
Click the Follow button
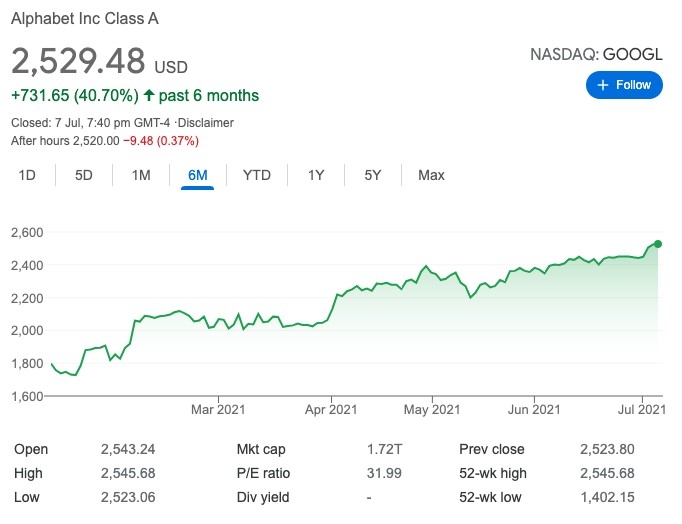[x=624, y=85]
